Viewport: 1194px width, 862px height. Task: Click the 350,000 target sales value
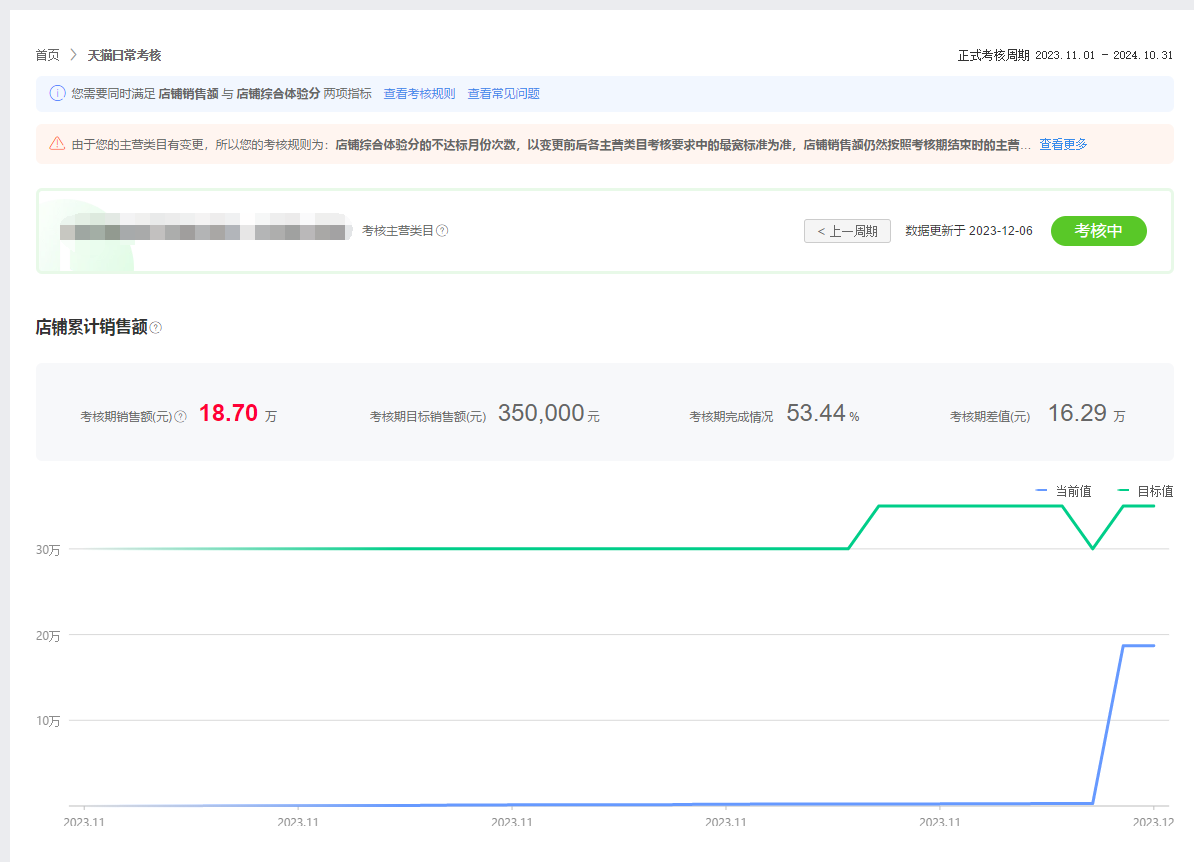(x=541, y=413)
